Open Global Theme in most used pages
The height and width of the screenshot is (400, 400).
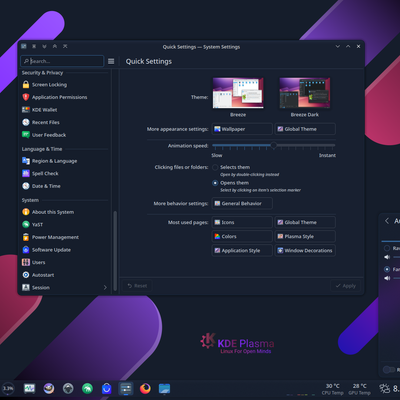click(305, 222)
